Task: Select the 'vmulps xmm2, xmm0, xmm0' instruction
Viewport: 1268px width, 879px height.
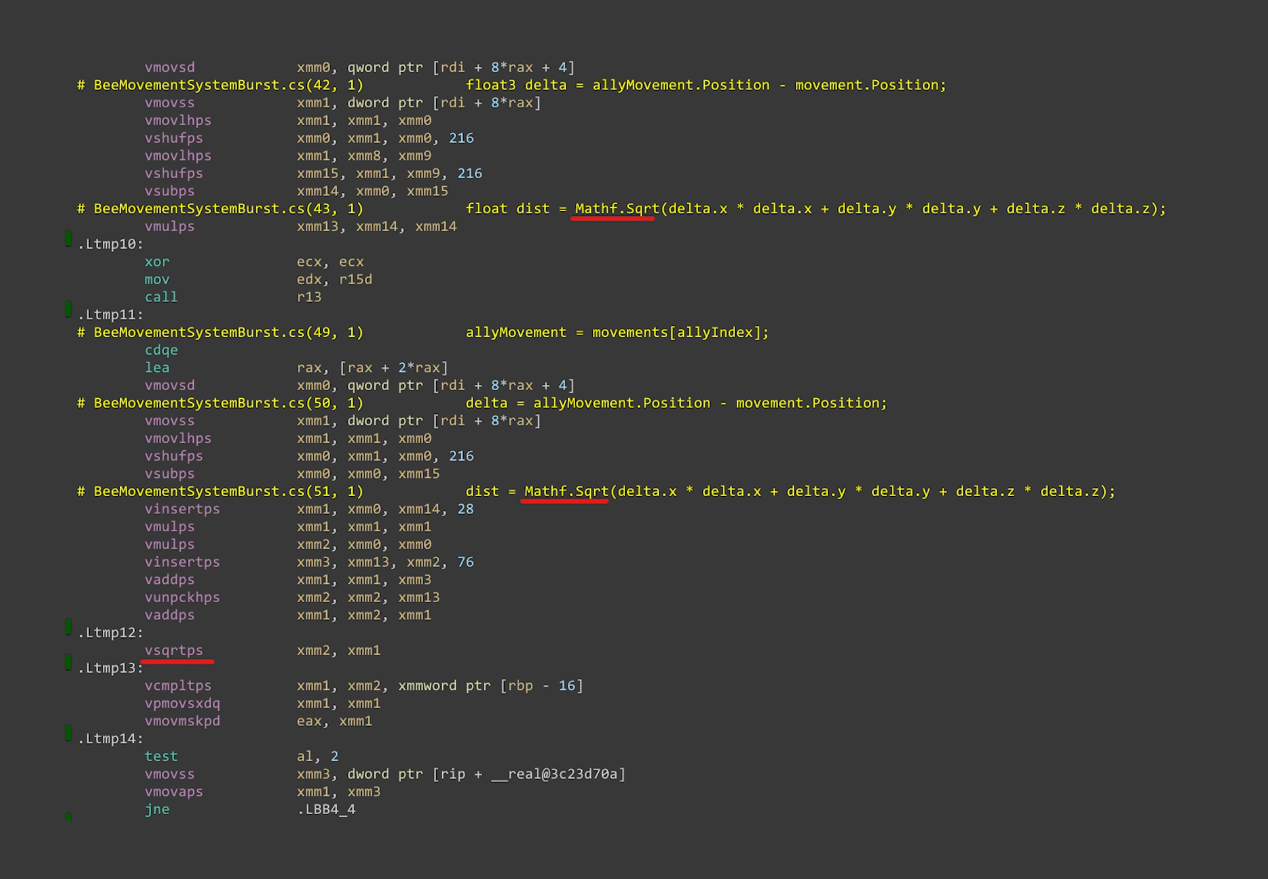Action: [x=288, y=544]
